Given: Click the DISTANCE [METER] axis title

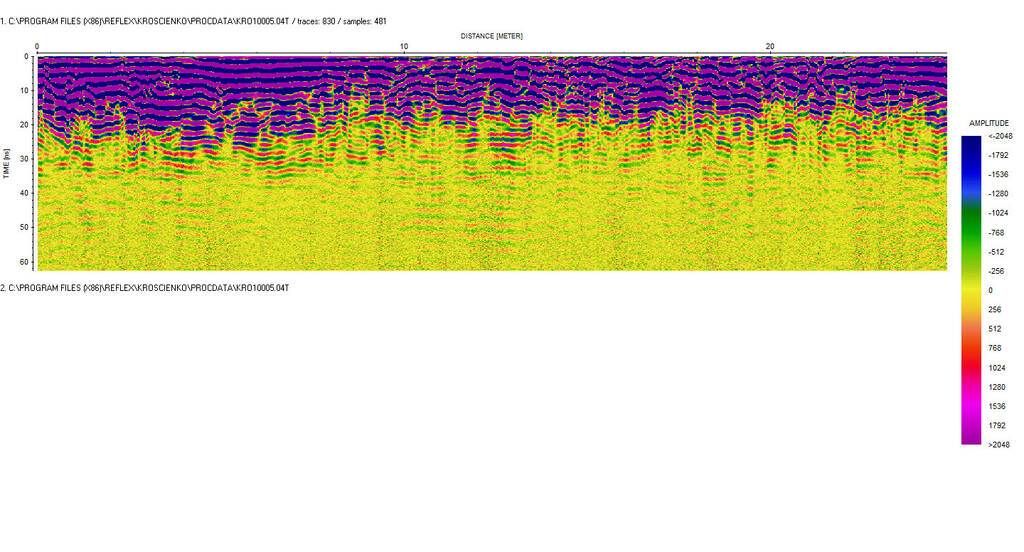Looking at the screenshot, I should click(491, 36).
